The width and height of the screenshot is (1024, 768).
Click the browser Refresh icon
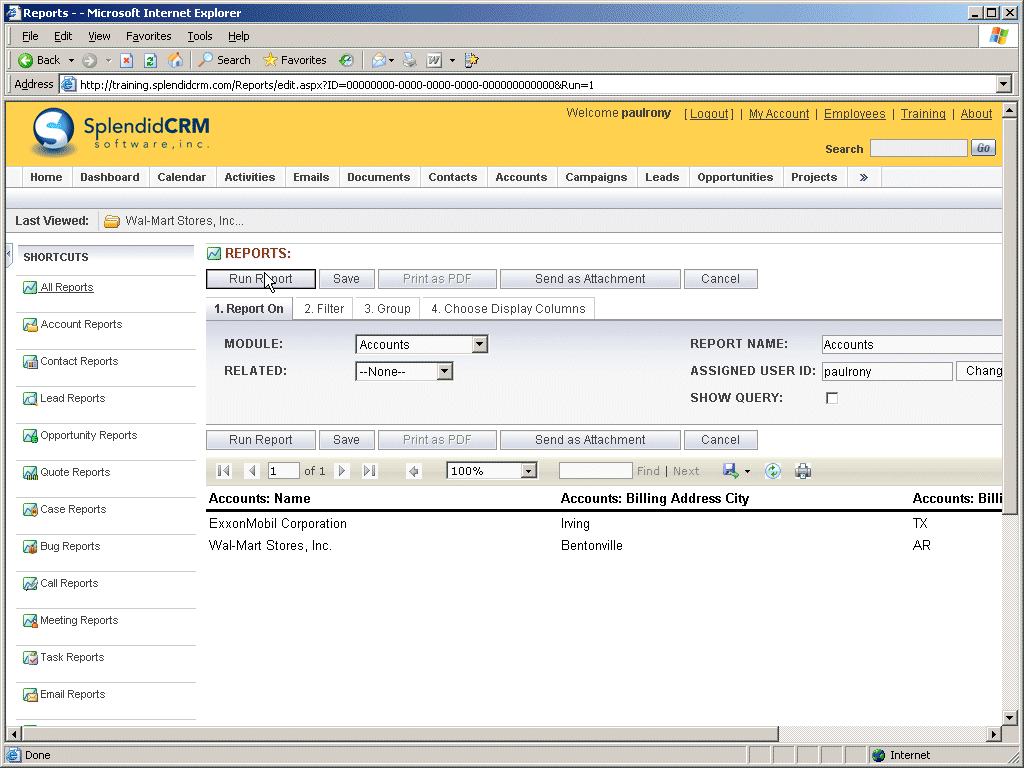tap(150, 60)
